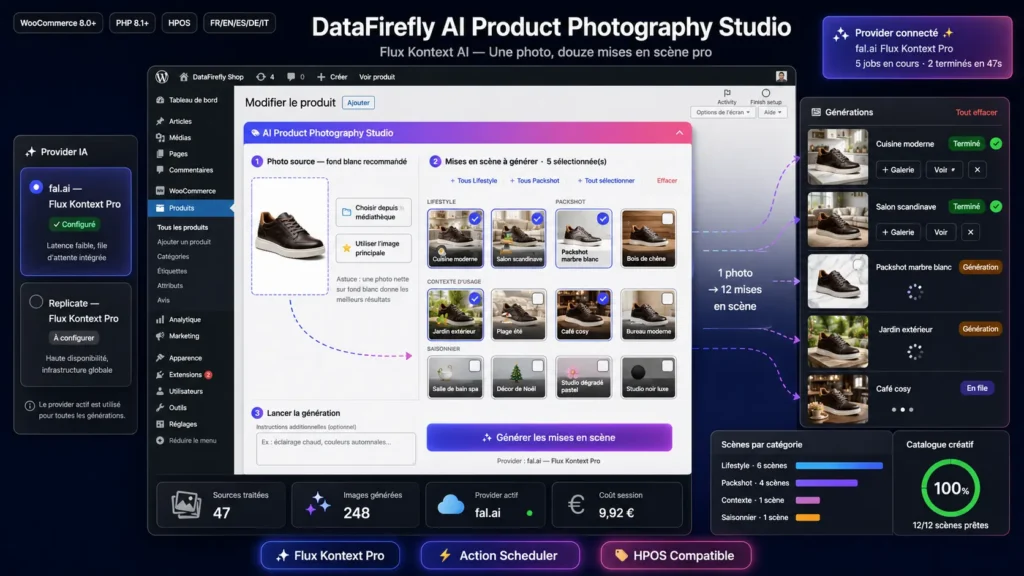Open the Étiquettes submenu item
The image size is (1024, 576).
point(172,271)
